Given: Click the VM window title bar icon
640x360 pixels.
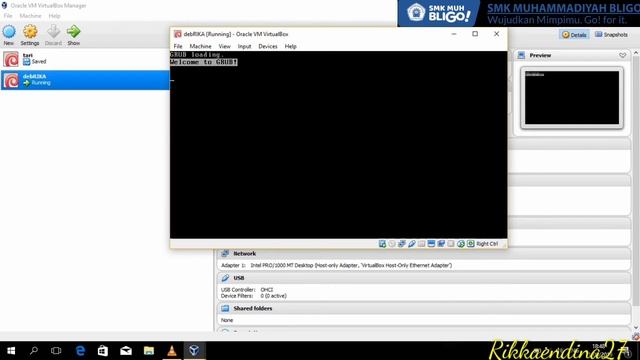Looking at the screenshot, I should pos(178,34).
